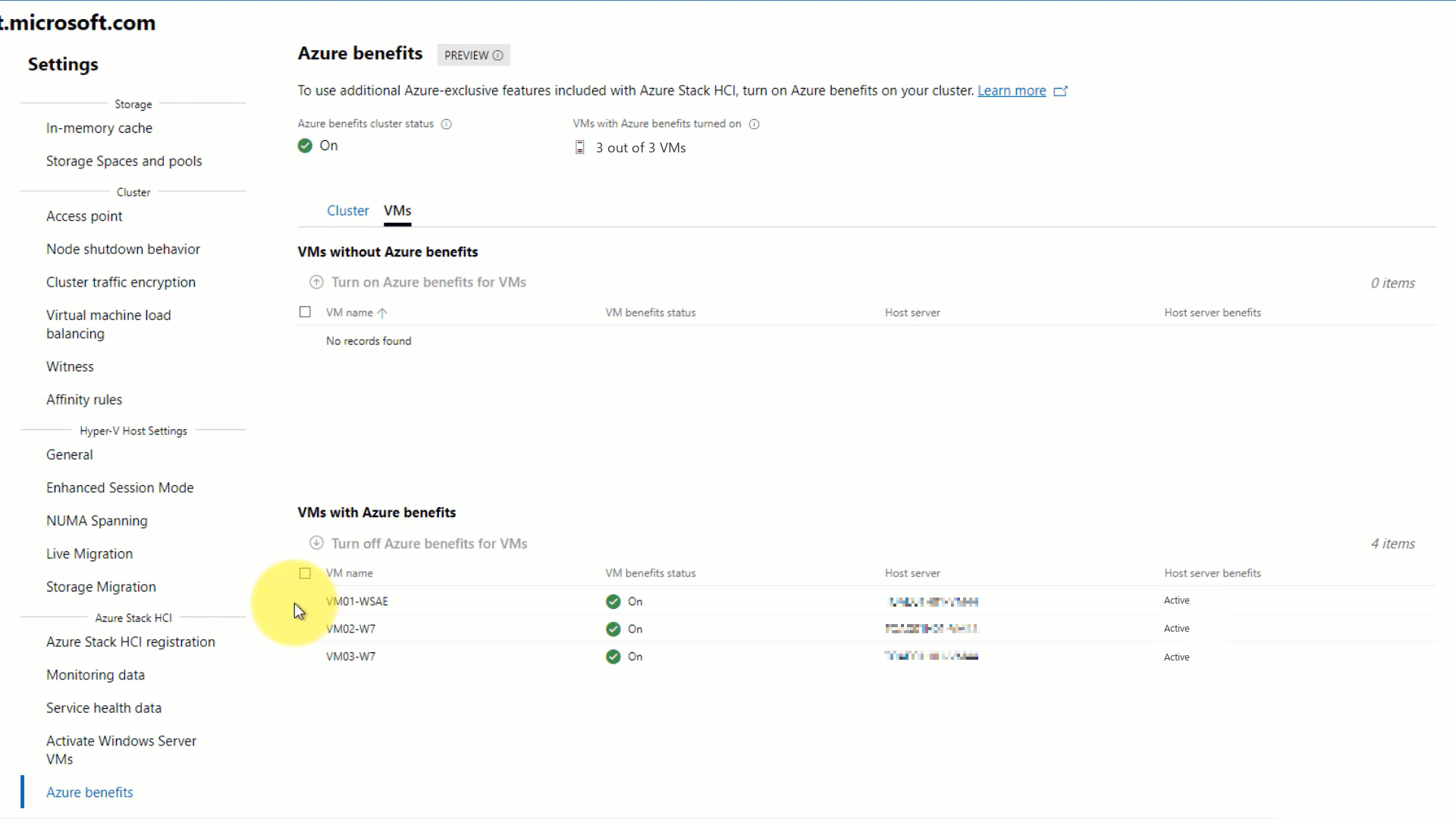Screen dimensions: 1456x819
Task: Open Azure Stack HCI registration settings
Action: (x=130, y=641)
